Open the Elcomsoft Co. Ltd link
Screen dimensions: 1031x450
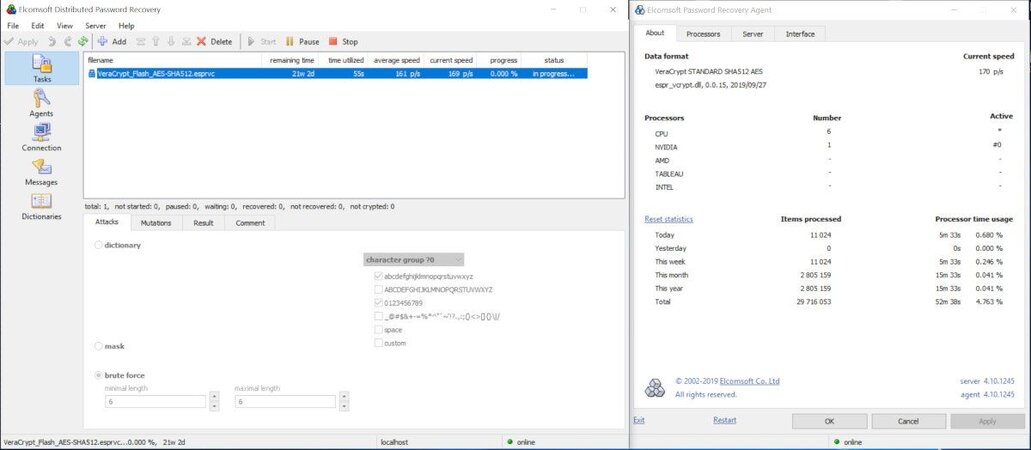click(x=749, y=382)
